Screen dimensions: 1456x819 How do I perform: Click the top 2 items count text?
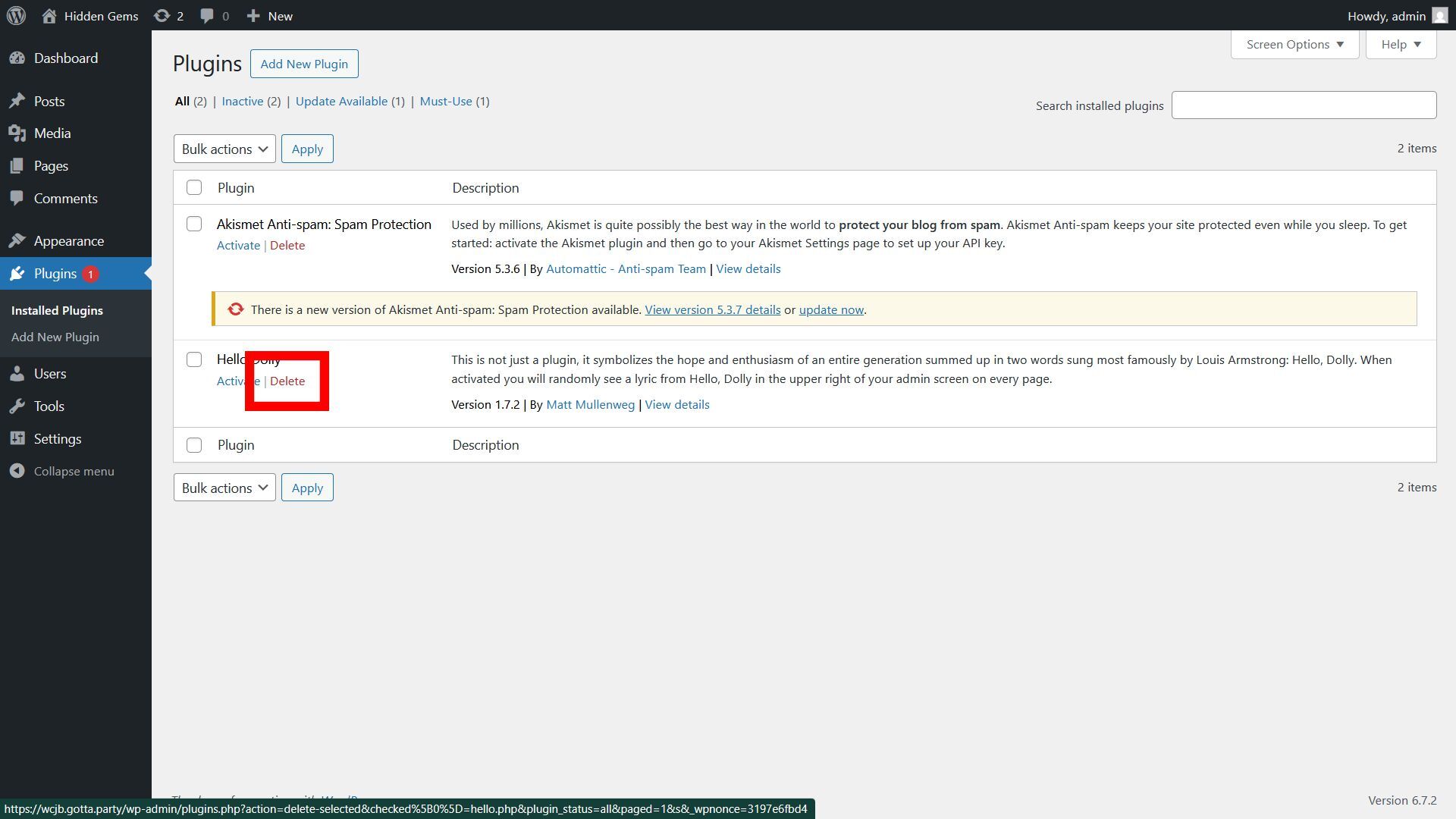[1417, 148]
